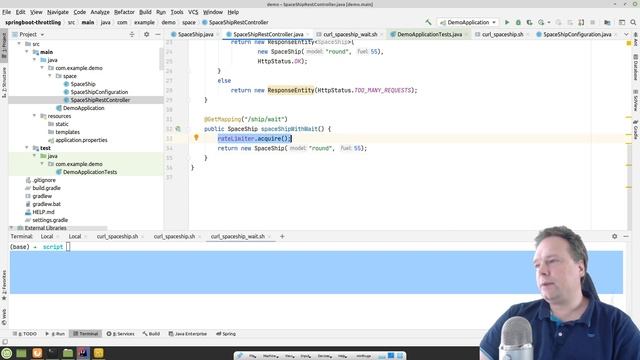The height and width of the screenshot is (360, 640).
Task: Click terminal input after script prompt
Action: coord(68,247)
